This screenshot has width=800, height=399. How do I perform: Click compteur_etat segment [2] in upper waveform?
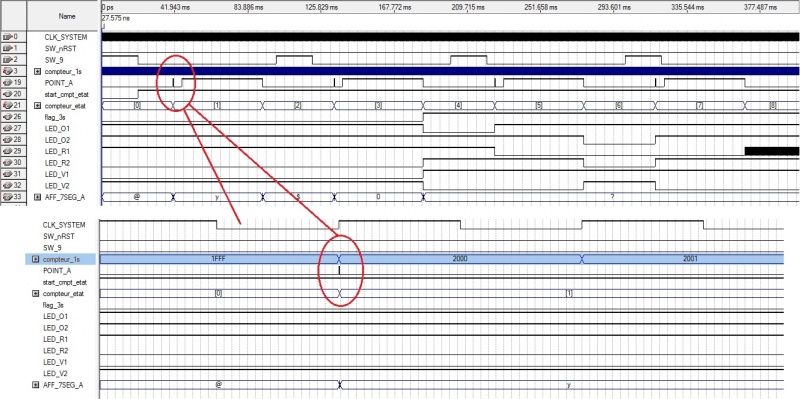tap(297, 106)
